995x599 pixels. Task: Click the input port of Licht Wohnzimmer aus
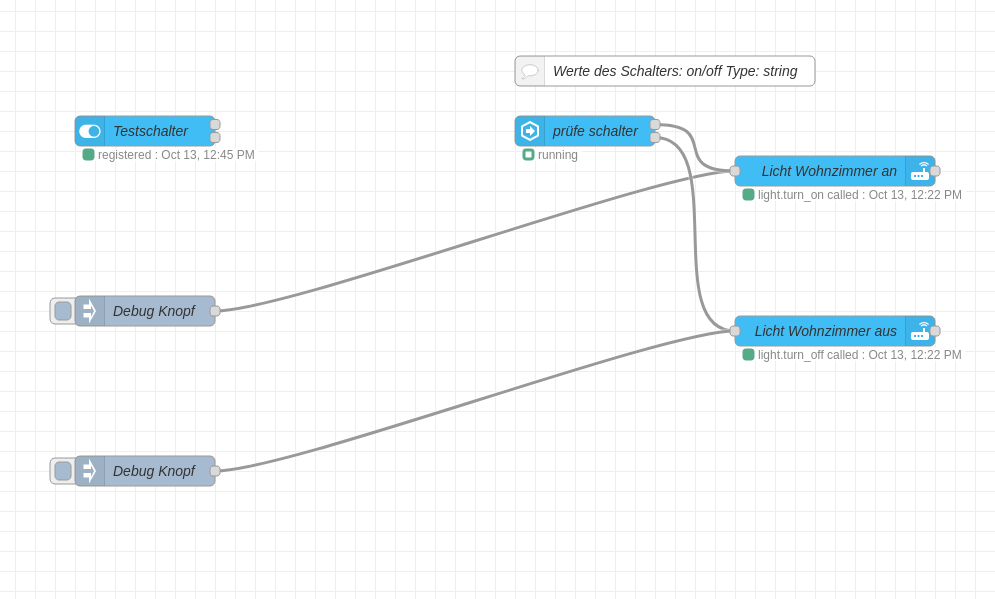[x=735, y=331]
